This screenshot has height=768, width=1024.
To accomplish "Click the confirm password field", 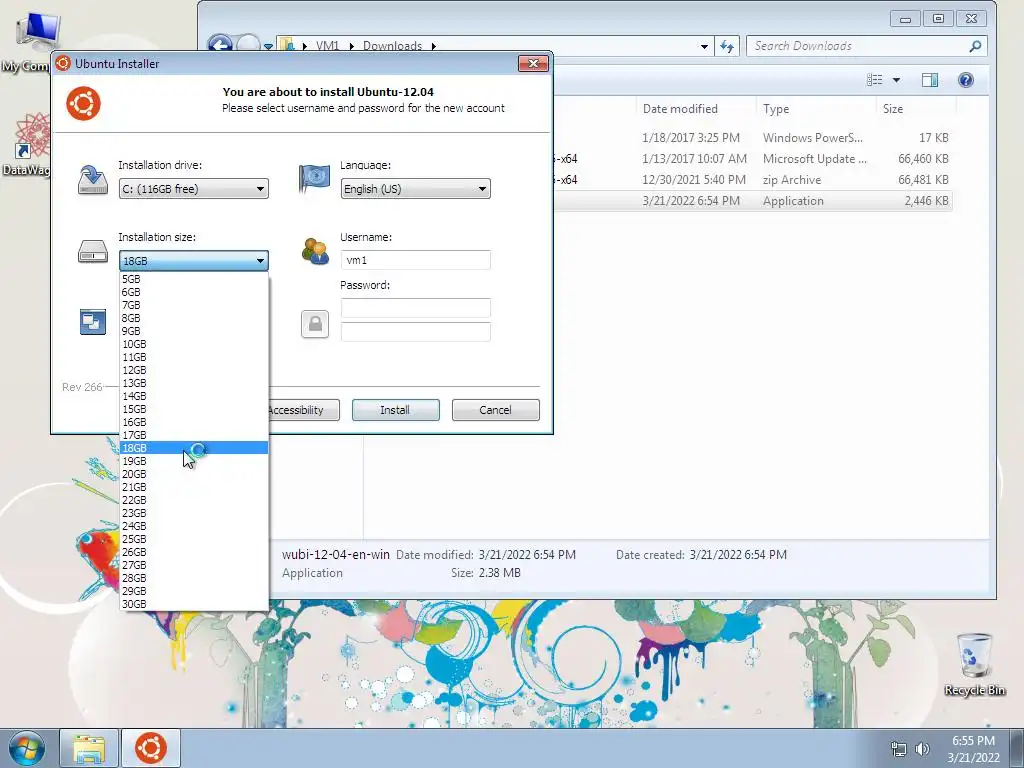I will click(415, 332).
